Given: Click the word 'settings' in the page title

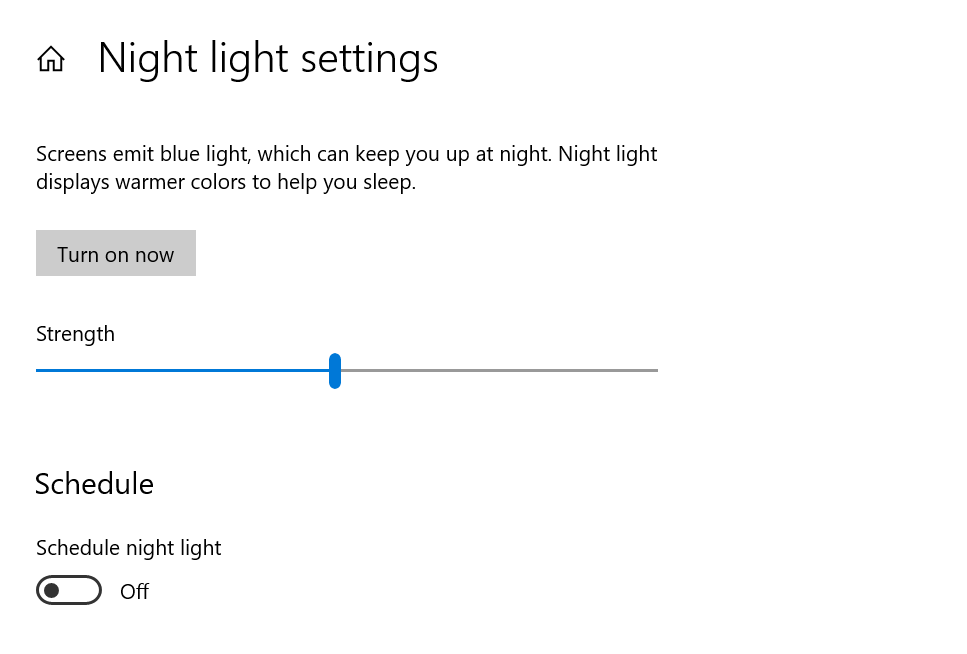Looking at the screenshot, I should (369, 60).
